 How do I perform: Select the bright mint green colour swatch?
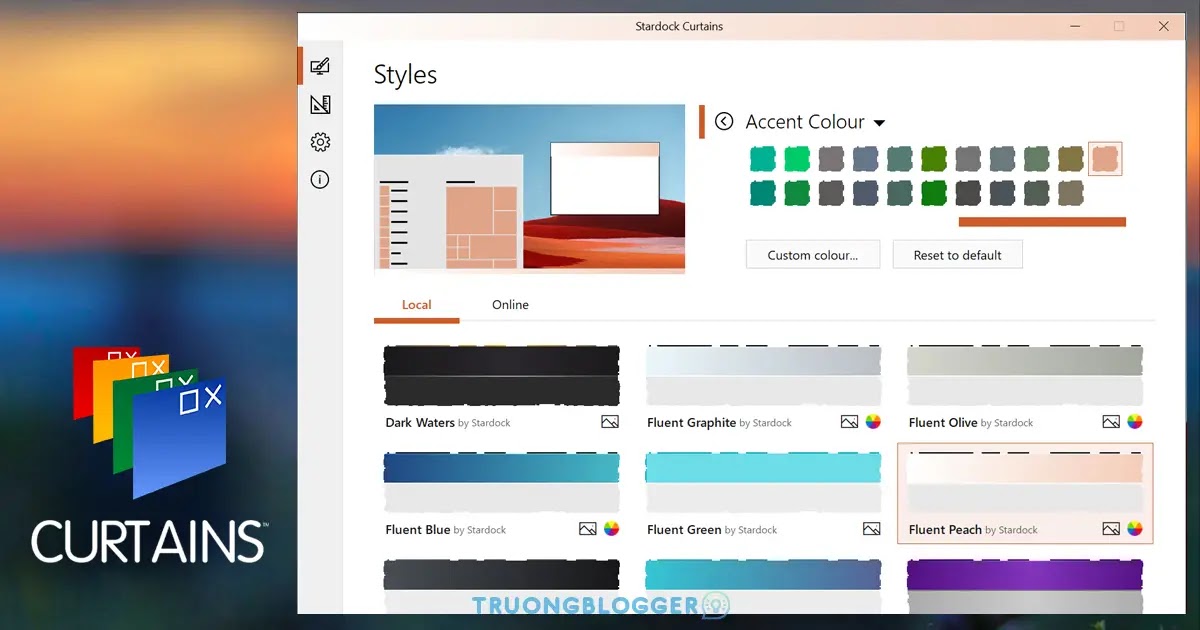[797, 158]
